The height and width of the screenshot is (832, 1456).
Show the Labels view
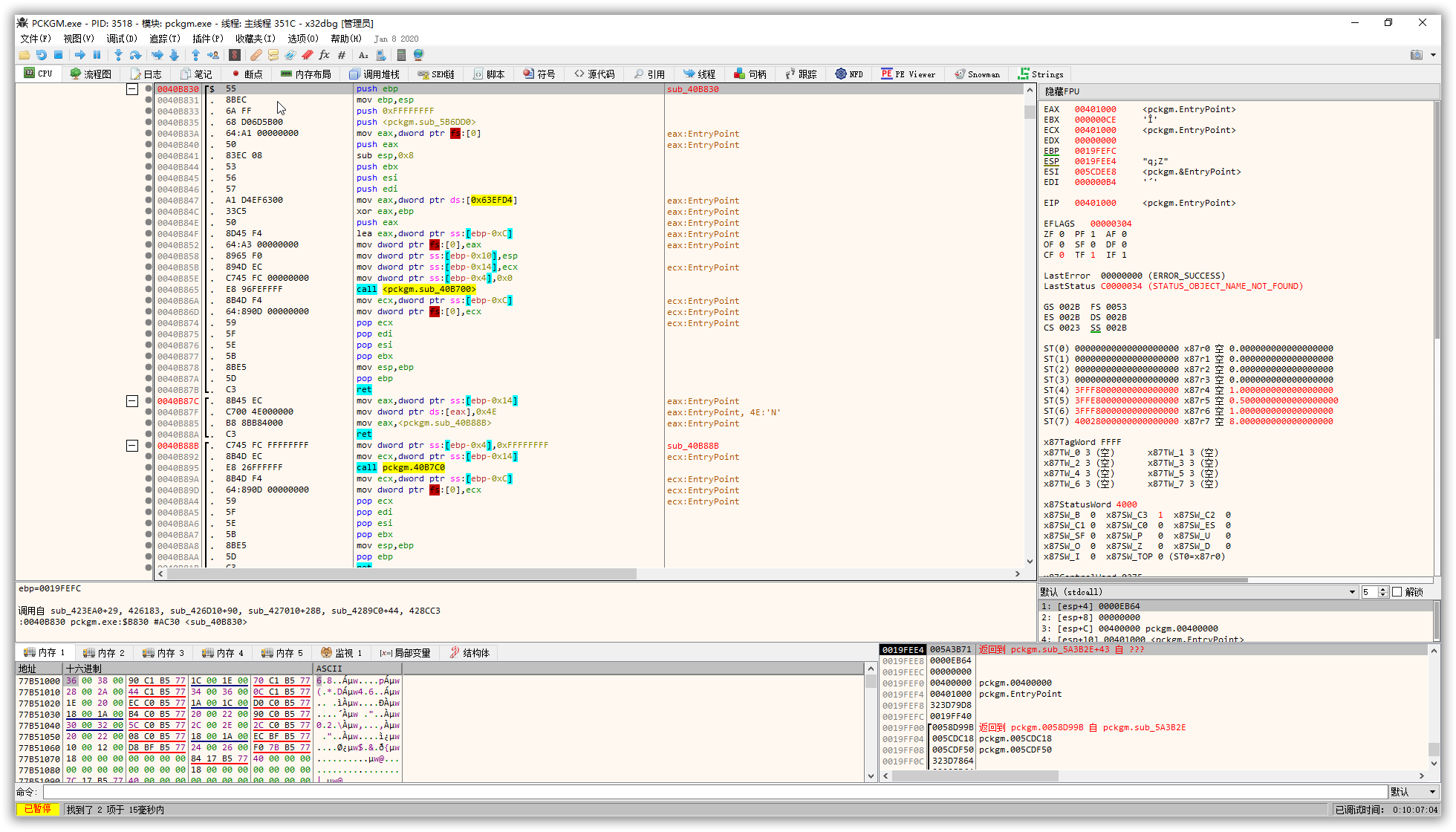coord(290,55)
